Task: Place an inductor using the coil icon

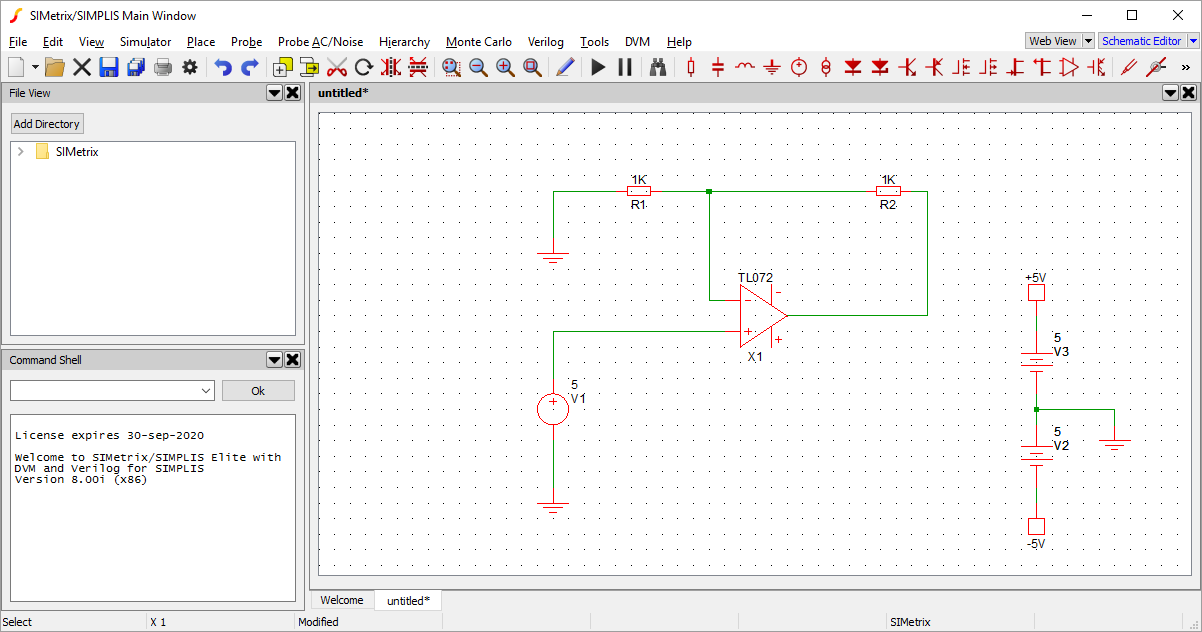Action: [x=745, y=67]
